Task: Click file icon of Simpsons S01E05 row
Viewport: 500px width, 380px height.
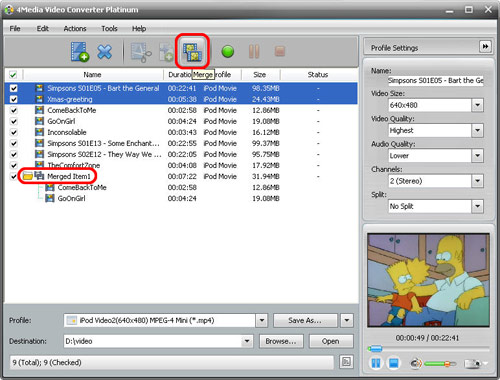Action: click(x=40, y=88)
